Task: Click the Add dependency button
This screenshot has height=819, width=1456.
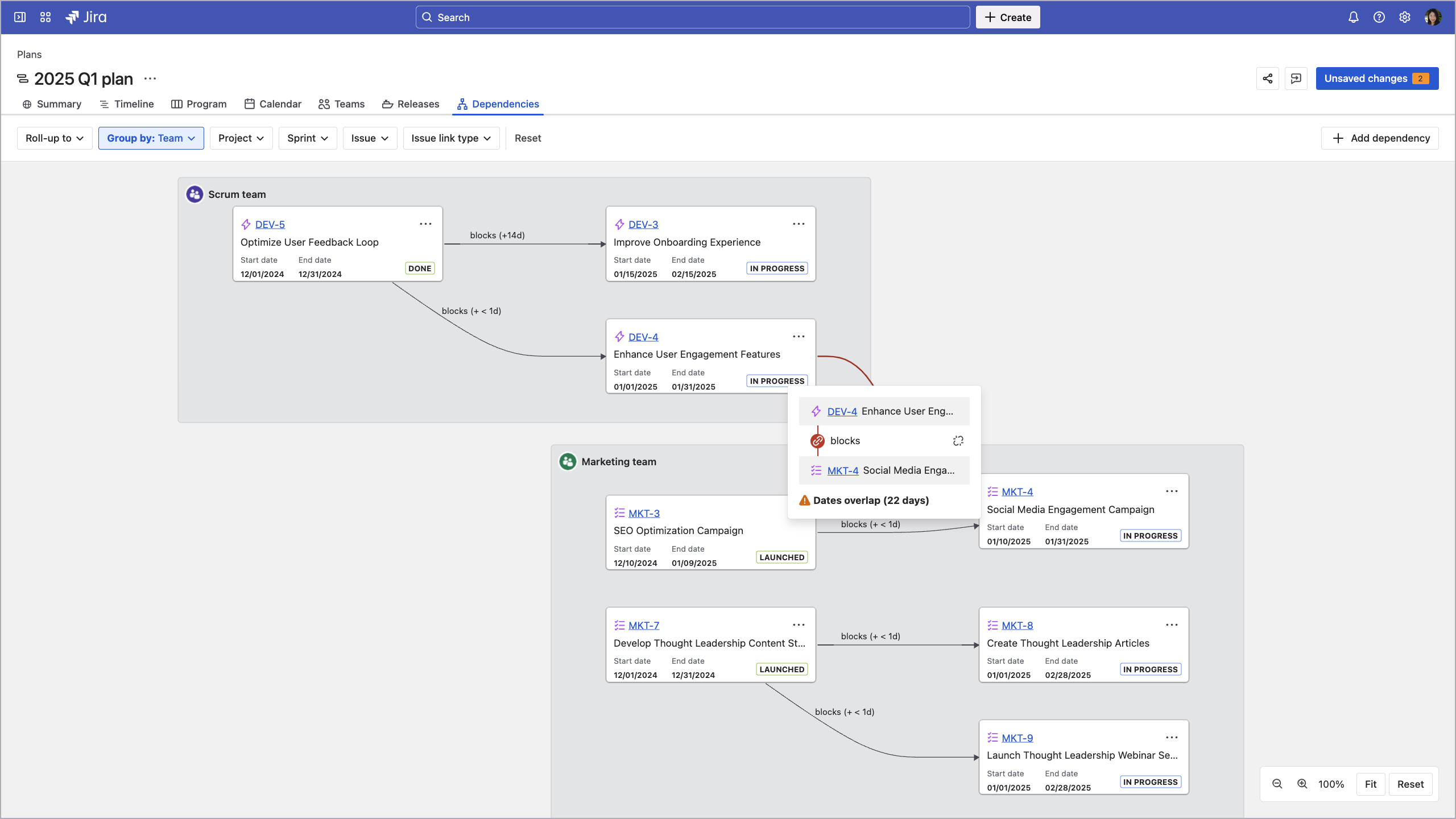Action: point(1380,138)
